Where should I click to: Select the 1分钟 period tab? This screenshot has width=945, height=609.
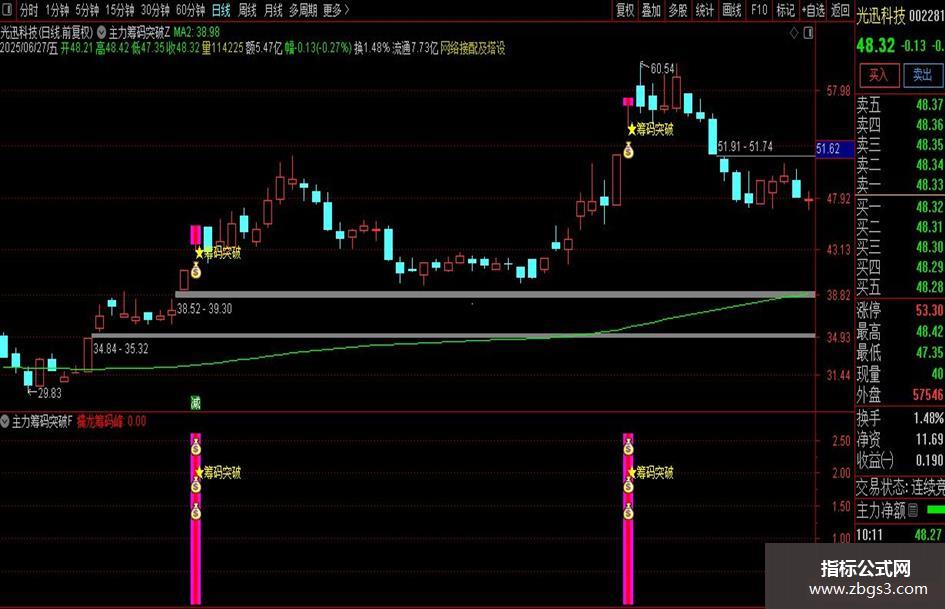(57, 10)
